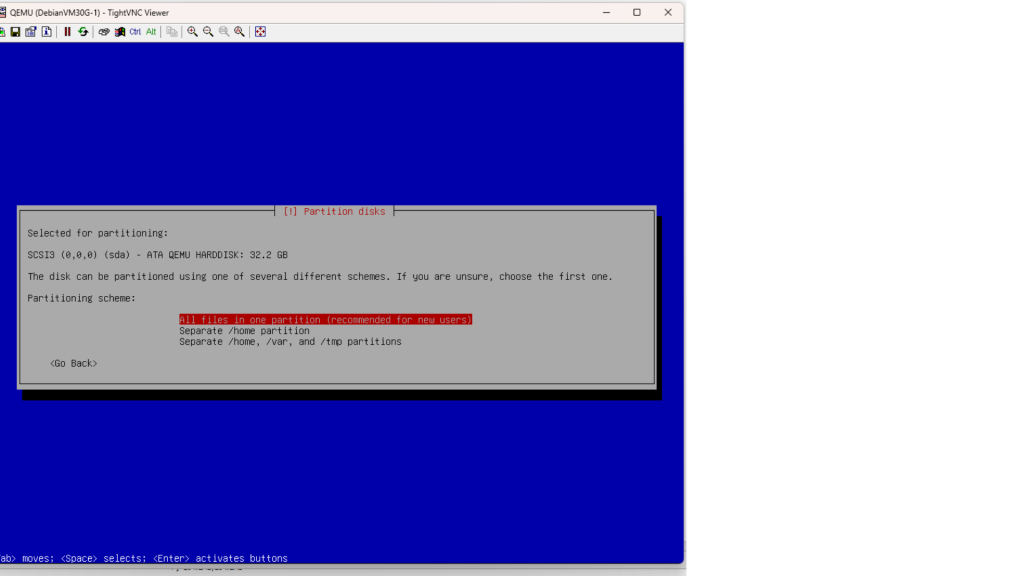Zoom in on the remote display
This screenshot has height=576, width=1024.
[x=192, y=32]
